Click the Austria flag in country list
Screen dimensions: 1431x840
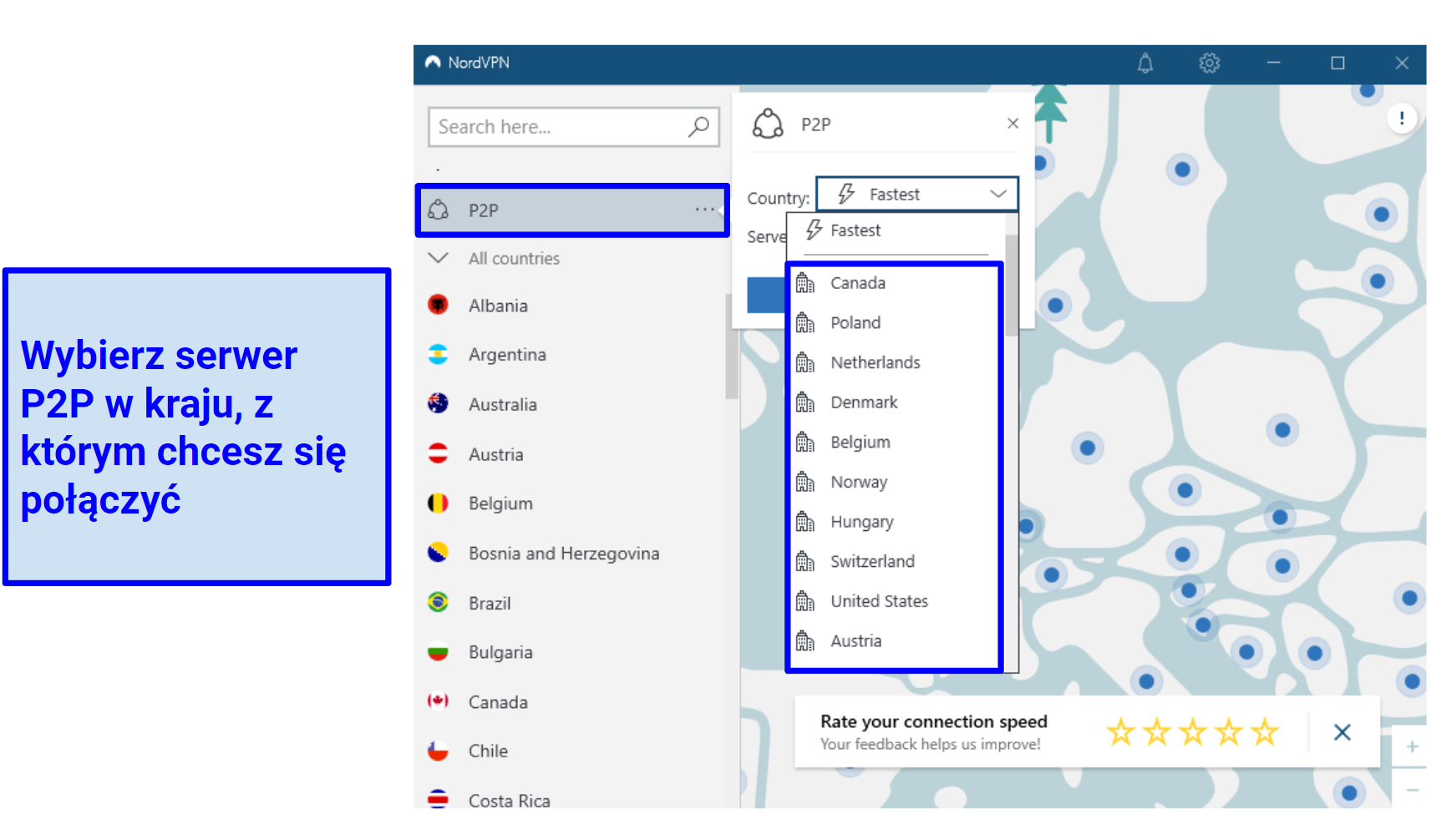(x=438, y=453)
